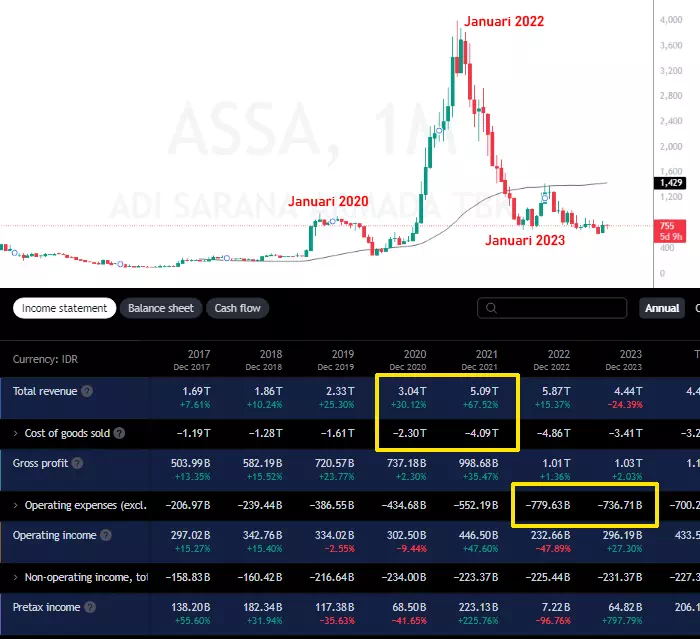Click the 297.02 B operating income value
Image resolution: width=700 pixels, height=639 pixels.
(191, 535)
